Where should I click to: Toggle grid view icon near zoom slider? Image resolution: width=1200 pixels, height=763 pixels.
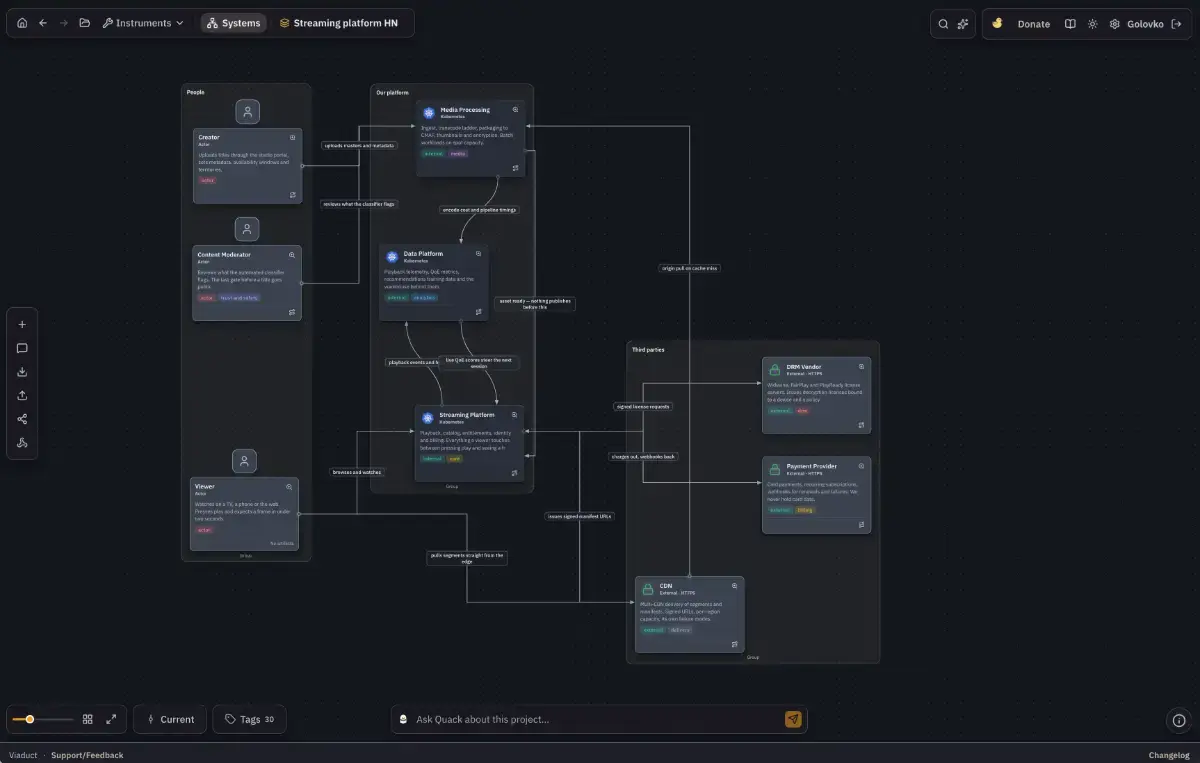coord(88,719)
